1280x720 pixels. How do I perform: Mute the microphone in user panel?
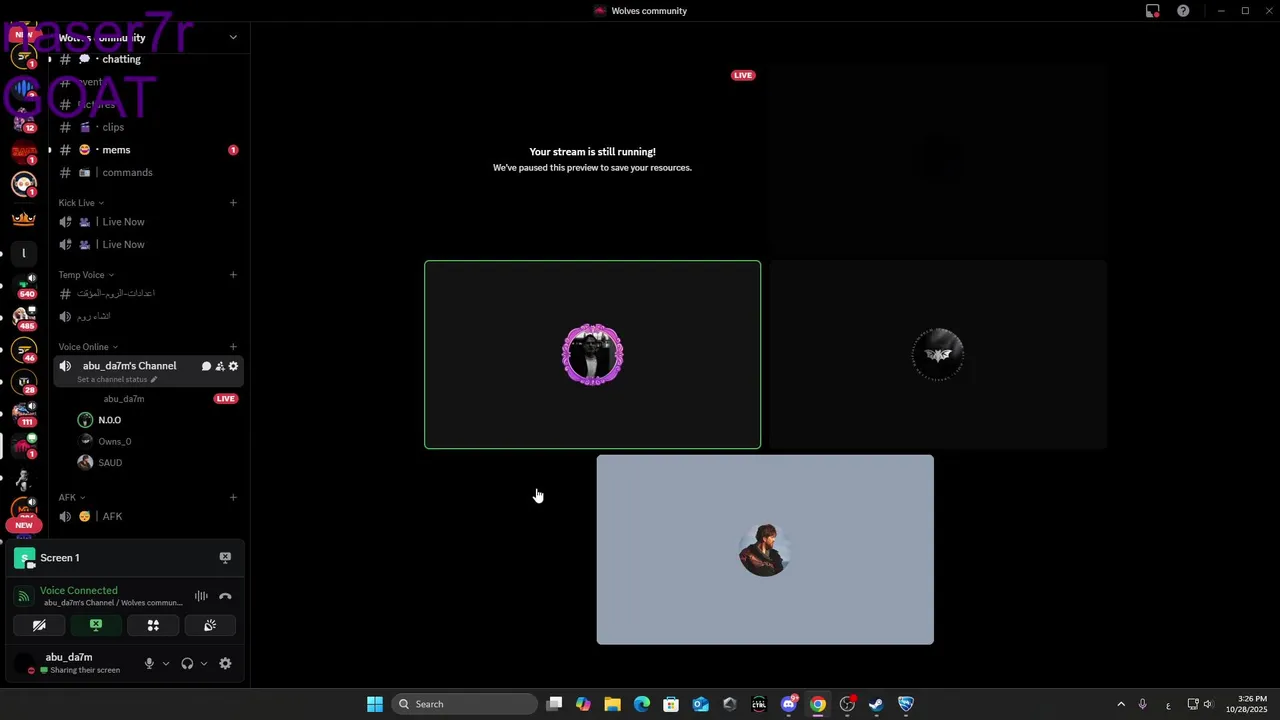149,663
